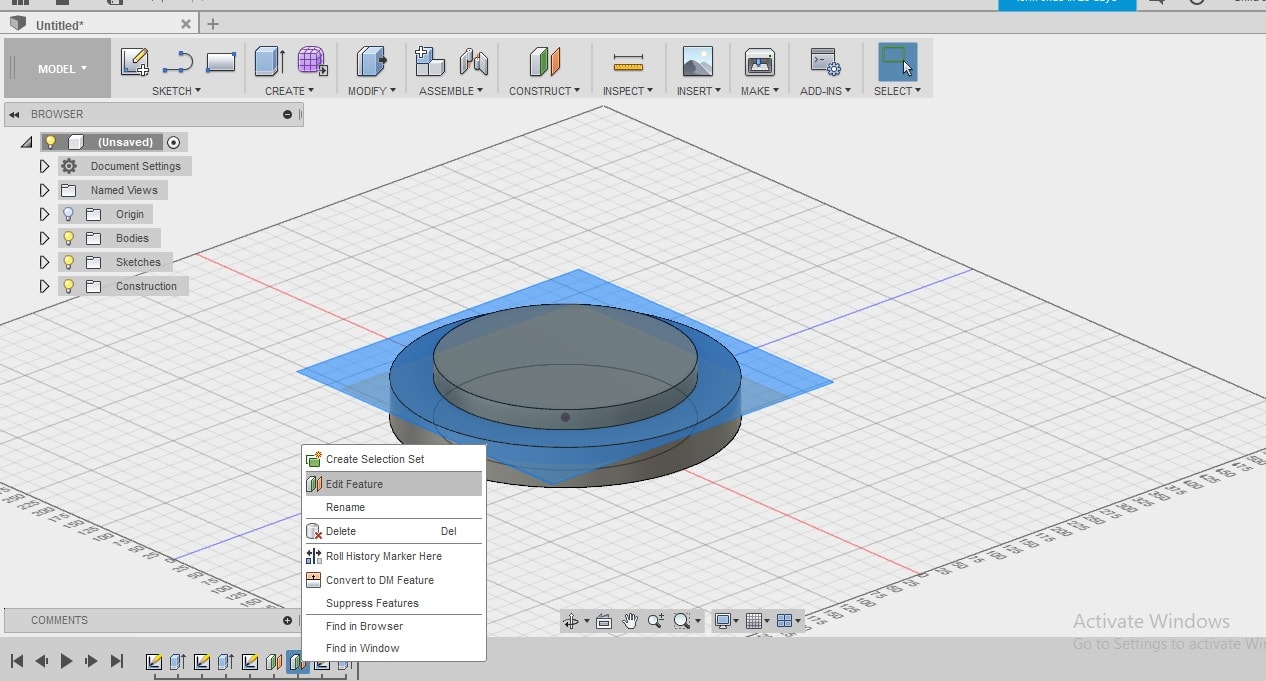Click the Select tool icon
Viewport: 1266px width, 681px height.
point(897,62)
